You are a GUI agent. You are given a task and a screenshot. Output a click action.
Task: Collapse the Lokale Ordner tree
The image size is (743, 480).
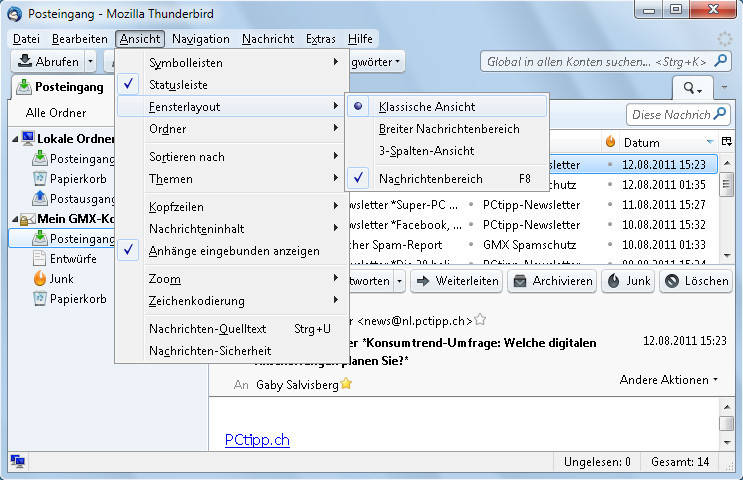(15, 139)
